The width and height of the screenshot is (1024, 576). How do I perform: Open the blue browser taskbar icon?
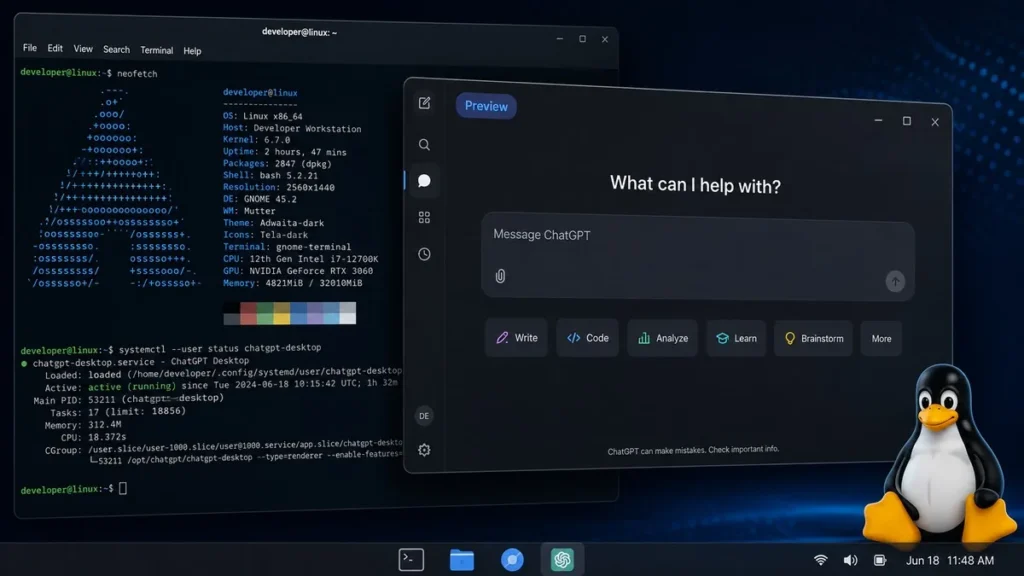point(512,560)
